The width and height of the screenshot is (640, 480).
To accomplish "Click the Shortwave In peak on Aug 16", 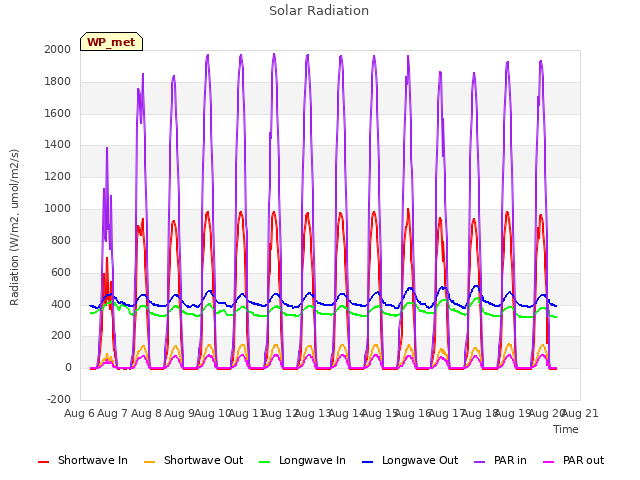I will click(408, 210).
